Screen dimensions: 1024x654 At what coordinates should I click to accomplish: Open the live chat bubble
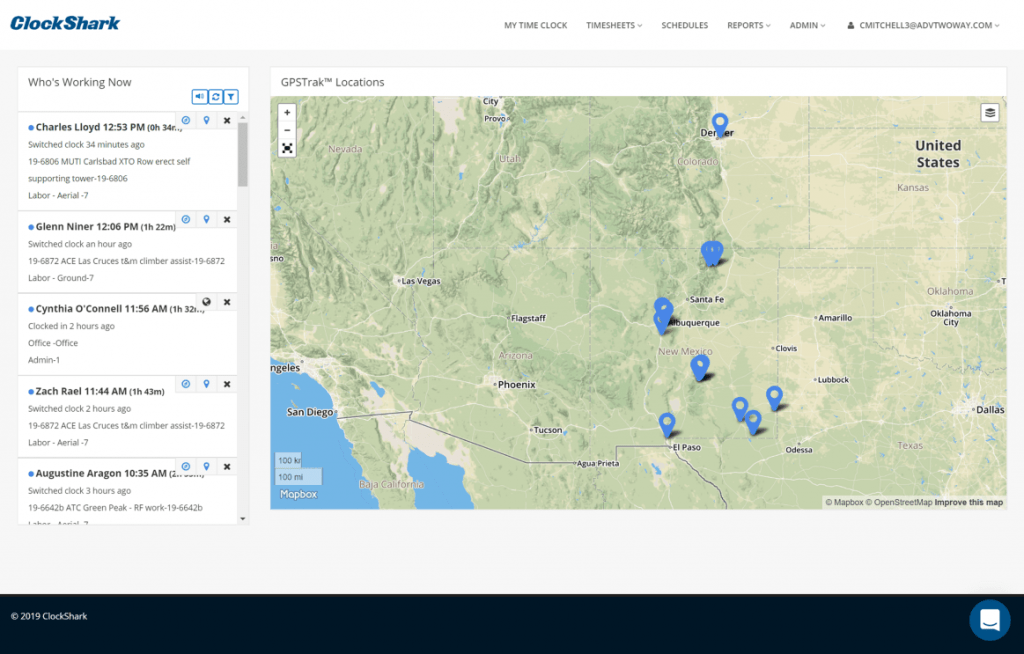coord(989,619)
